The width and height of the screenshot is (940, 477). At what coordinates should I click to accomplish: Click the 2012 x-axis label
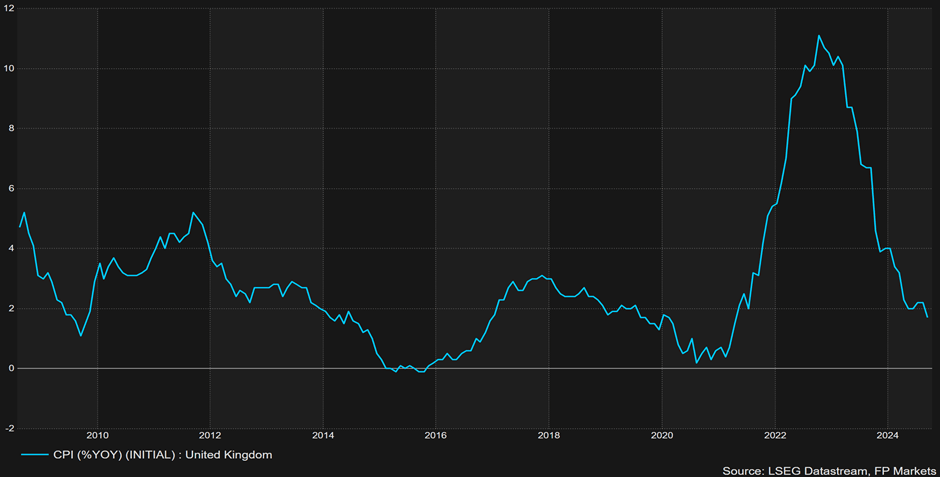[209, 434]
